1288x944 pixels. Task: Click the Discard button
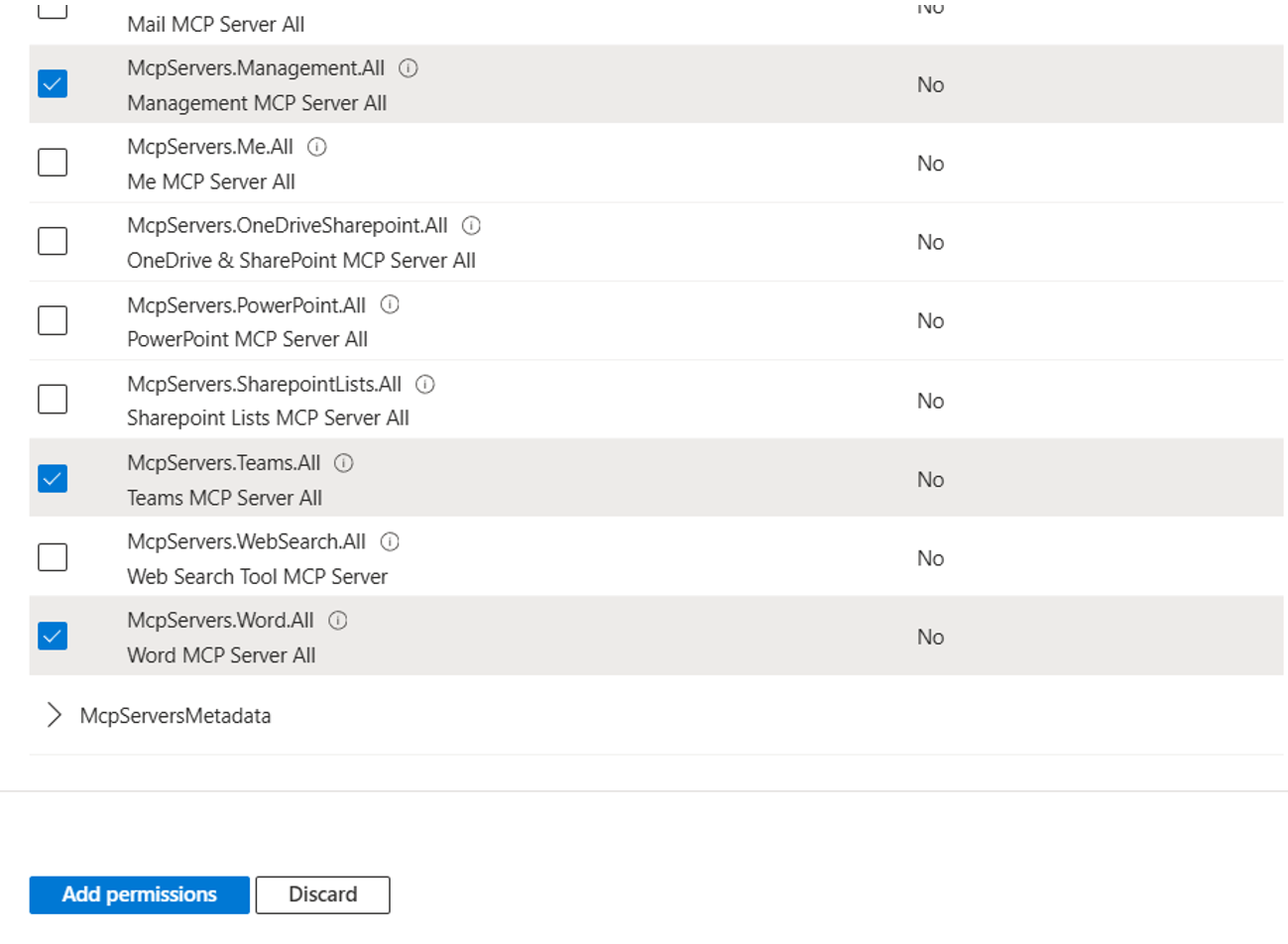click(322, 894)
